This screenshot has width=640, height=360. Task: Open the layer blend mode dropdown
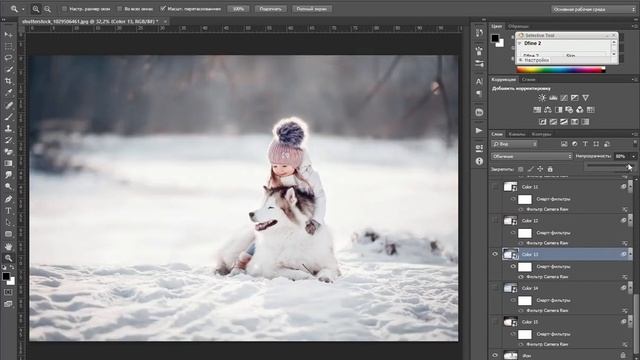pos(532,156)
